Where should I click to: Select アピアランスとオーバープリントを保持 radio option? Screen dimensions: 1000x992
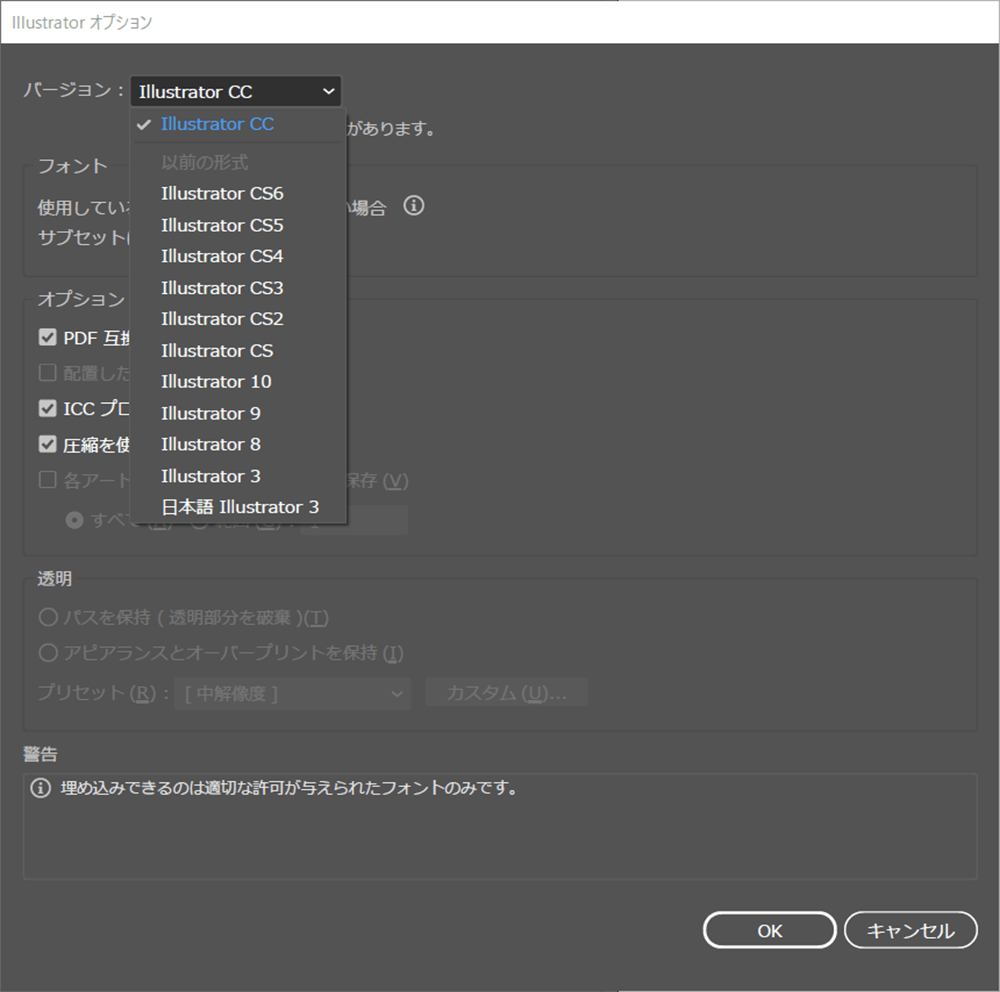tap(48, 653)
